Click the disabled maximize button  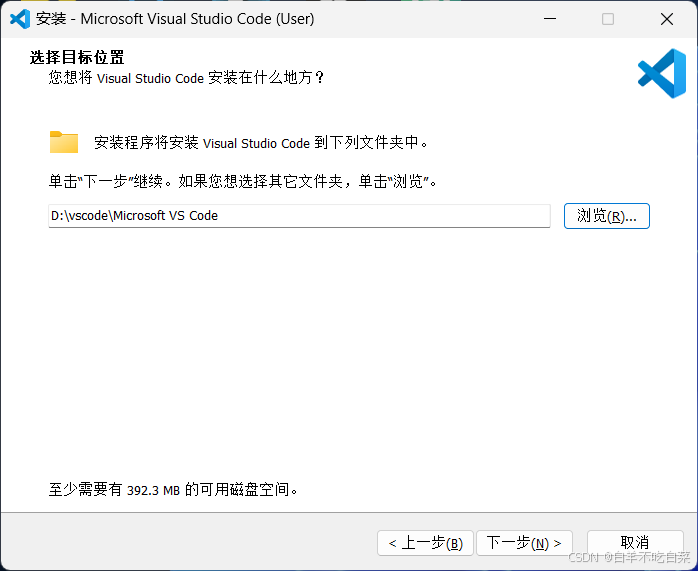point(608,19)
